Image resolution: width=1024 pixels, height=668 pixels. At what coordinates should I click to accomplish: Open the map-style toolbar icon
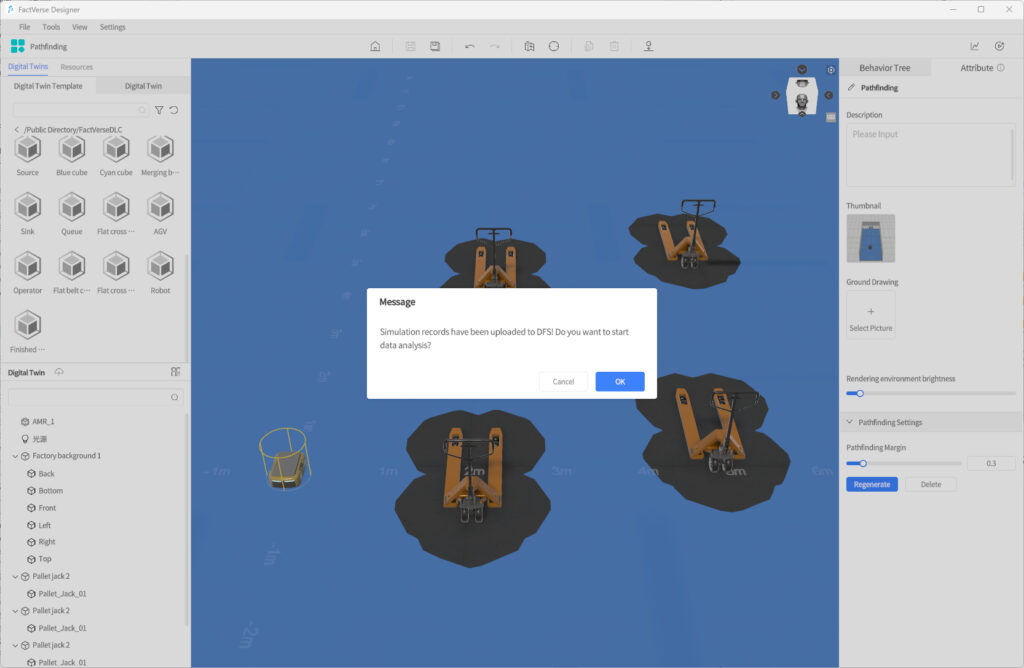(530, 46)
